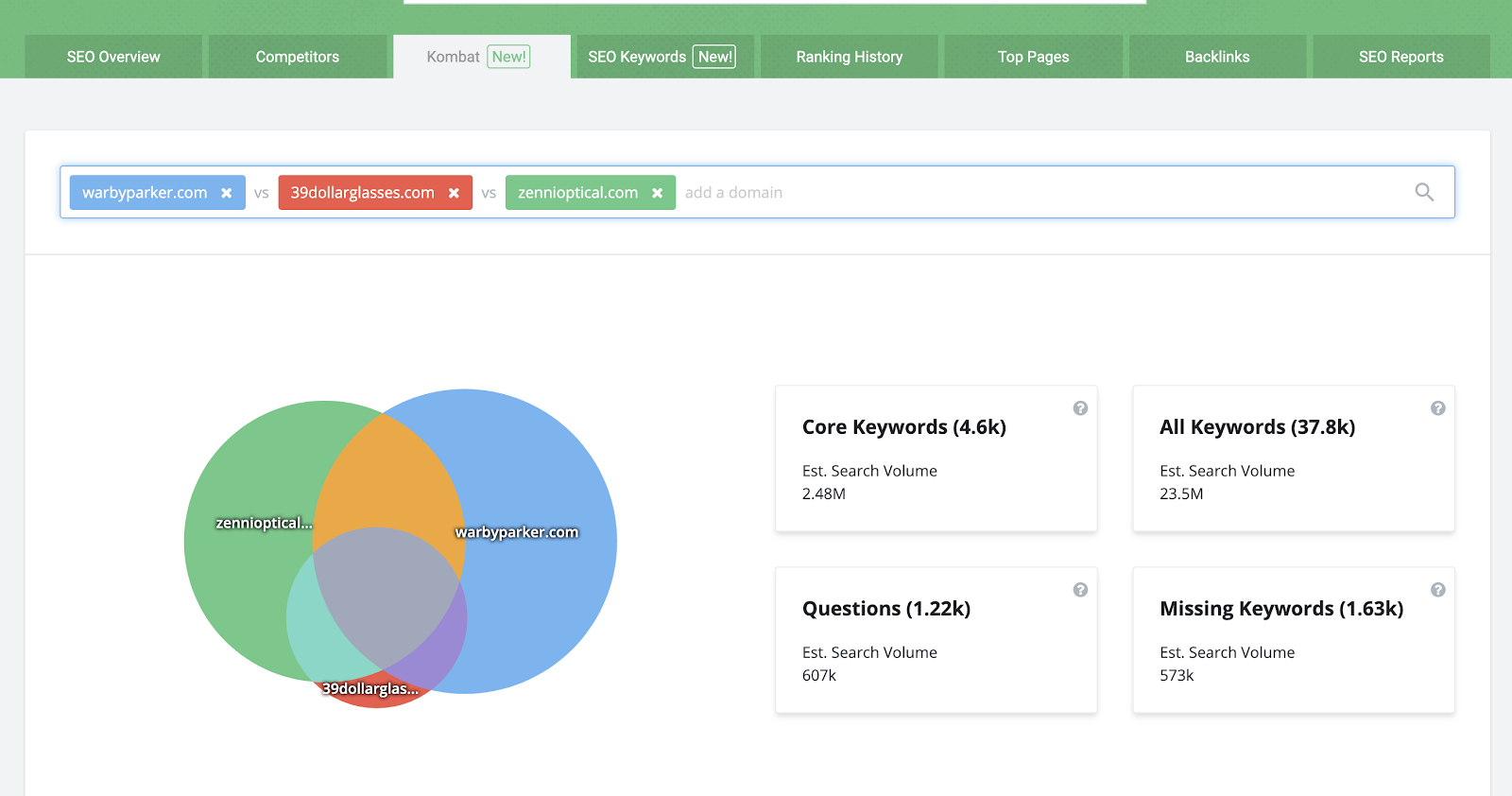Click the 39dollarglas label in the Venn diagram
The height and width of the screenshot is (796, 1512).
[369, 688]
